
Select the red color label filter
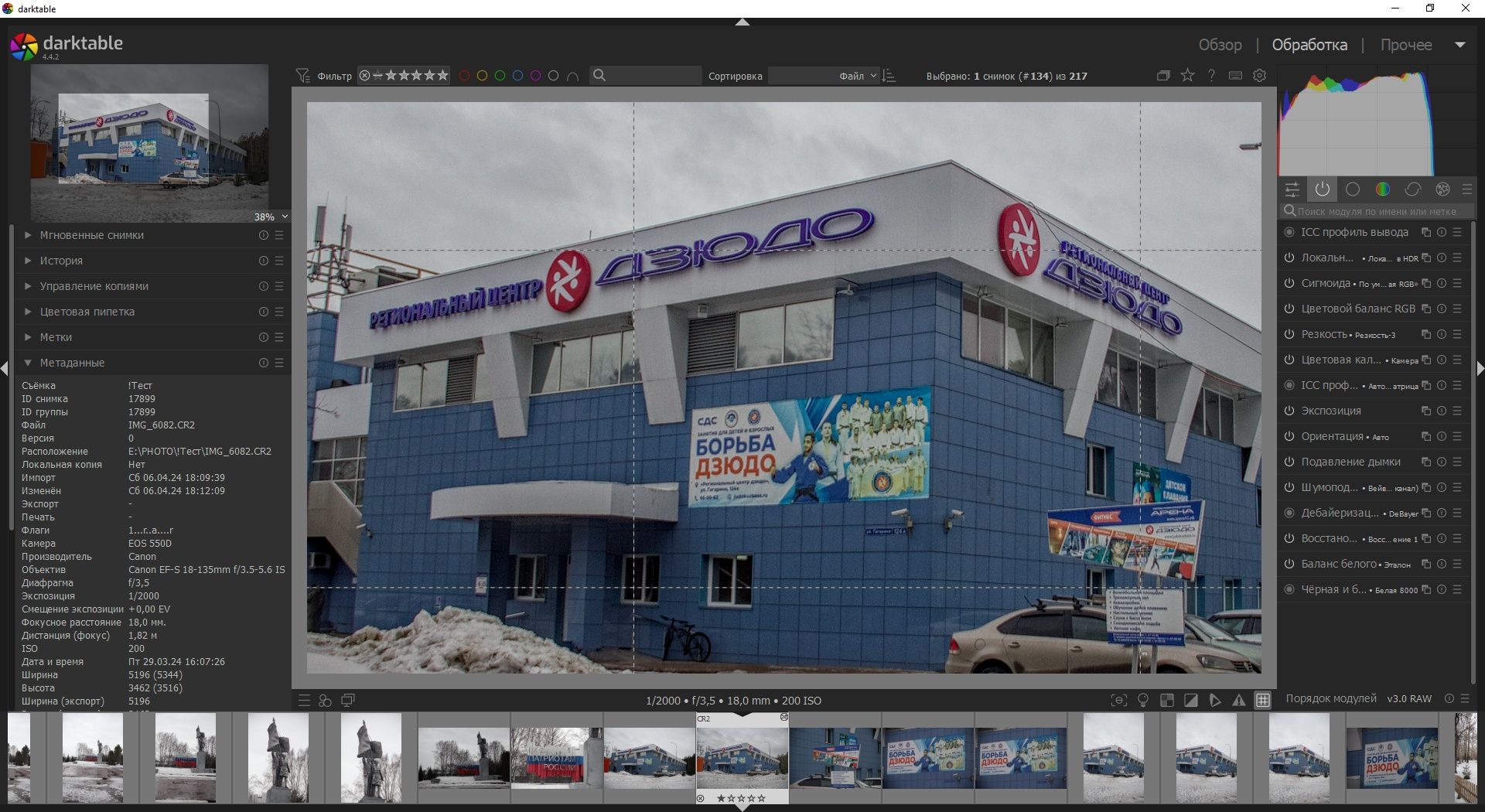pos(464,76)
